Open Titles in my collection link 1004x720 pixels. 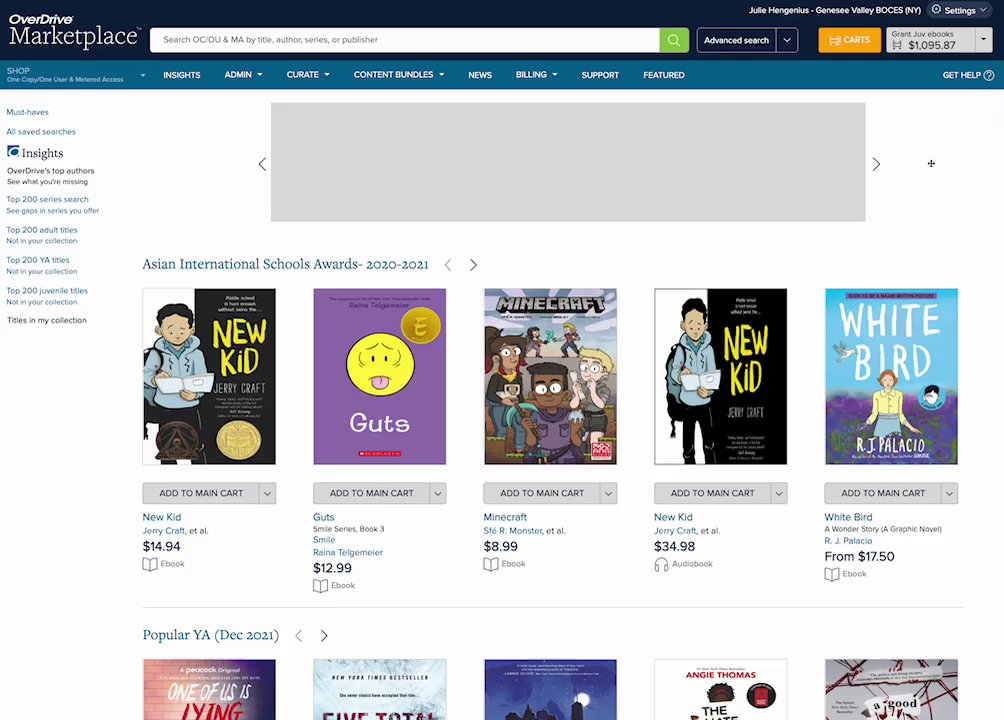click(x=47, y=320)
